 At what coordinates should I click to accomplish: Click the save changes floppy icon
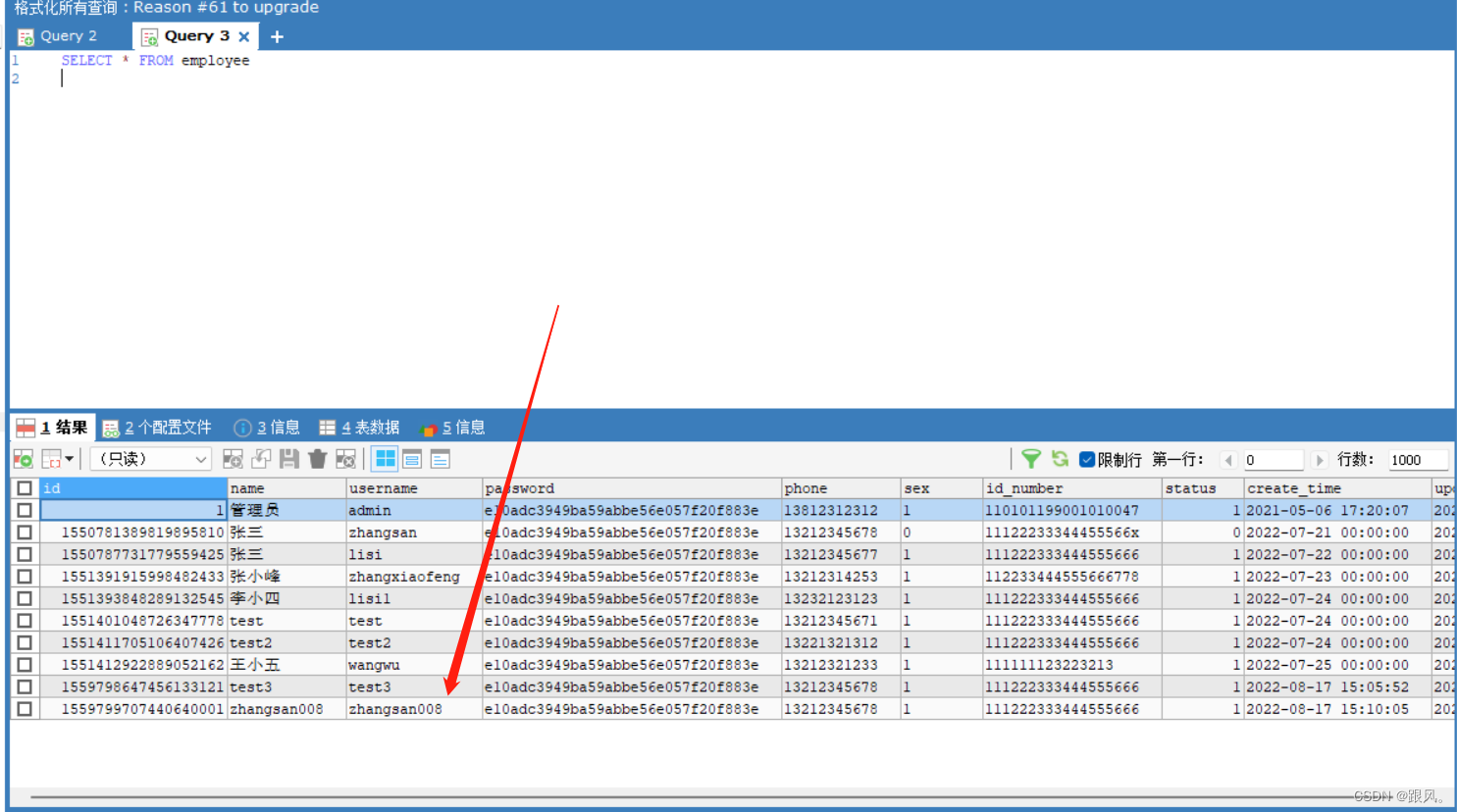(x=288, y=458)
